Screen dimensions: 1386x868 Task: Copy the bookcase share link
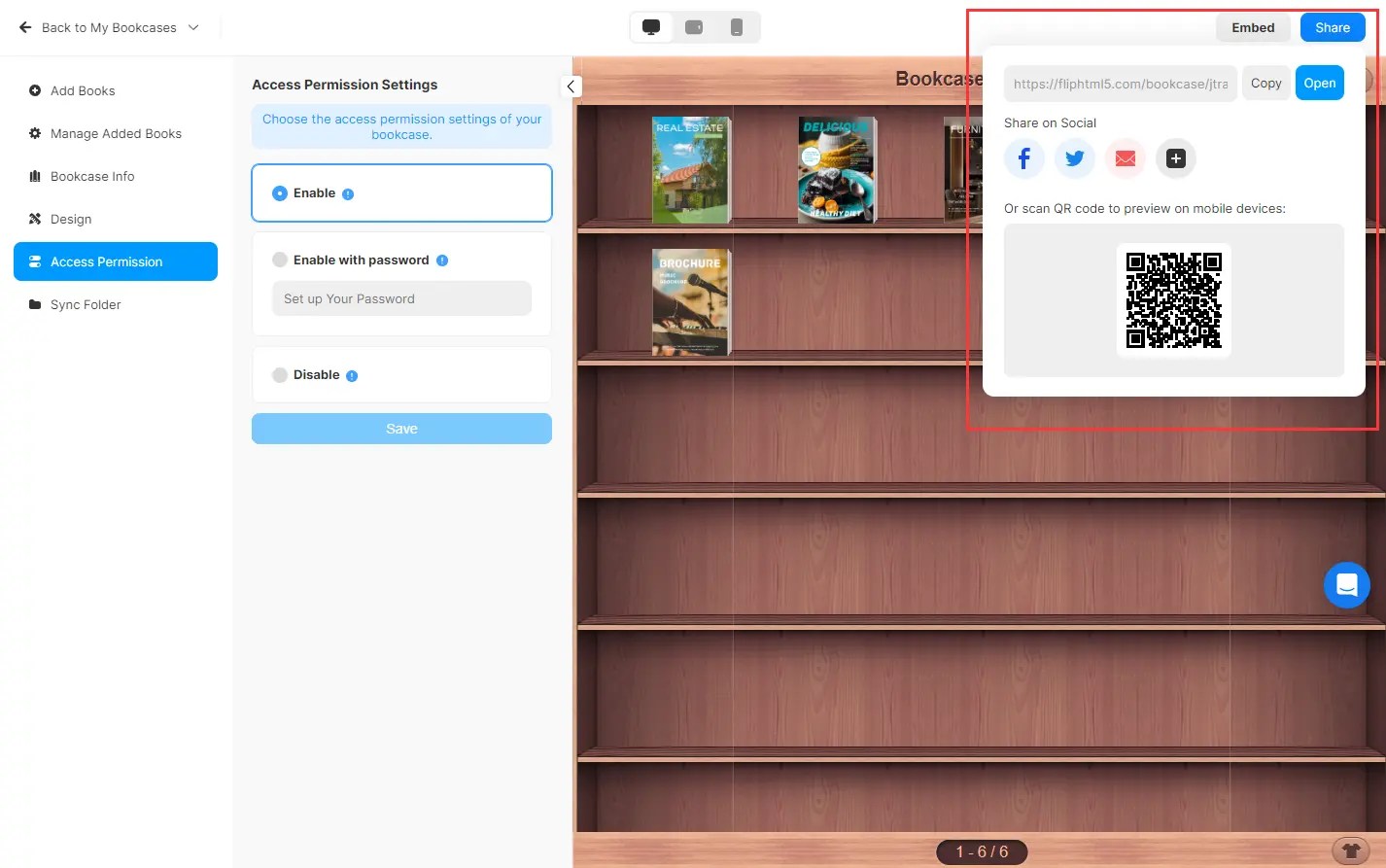[x=1265, y=83]
